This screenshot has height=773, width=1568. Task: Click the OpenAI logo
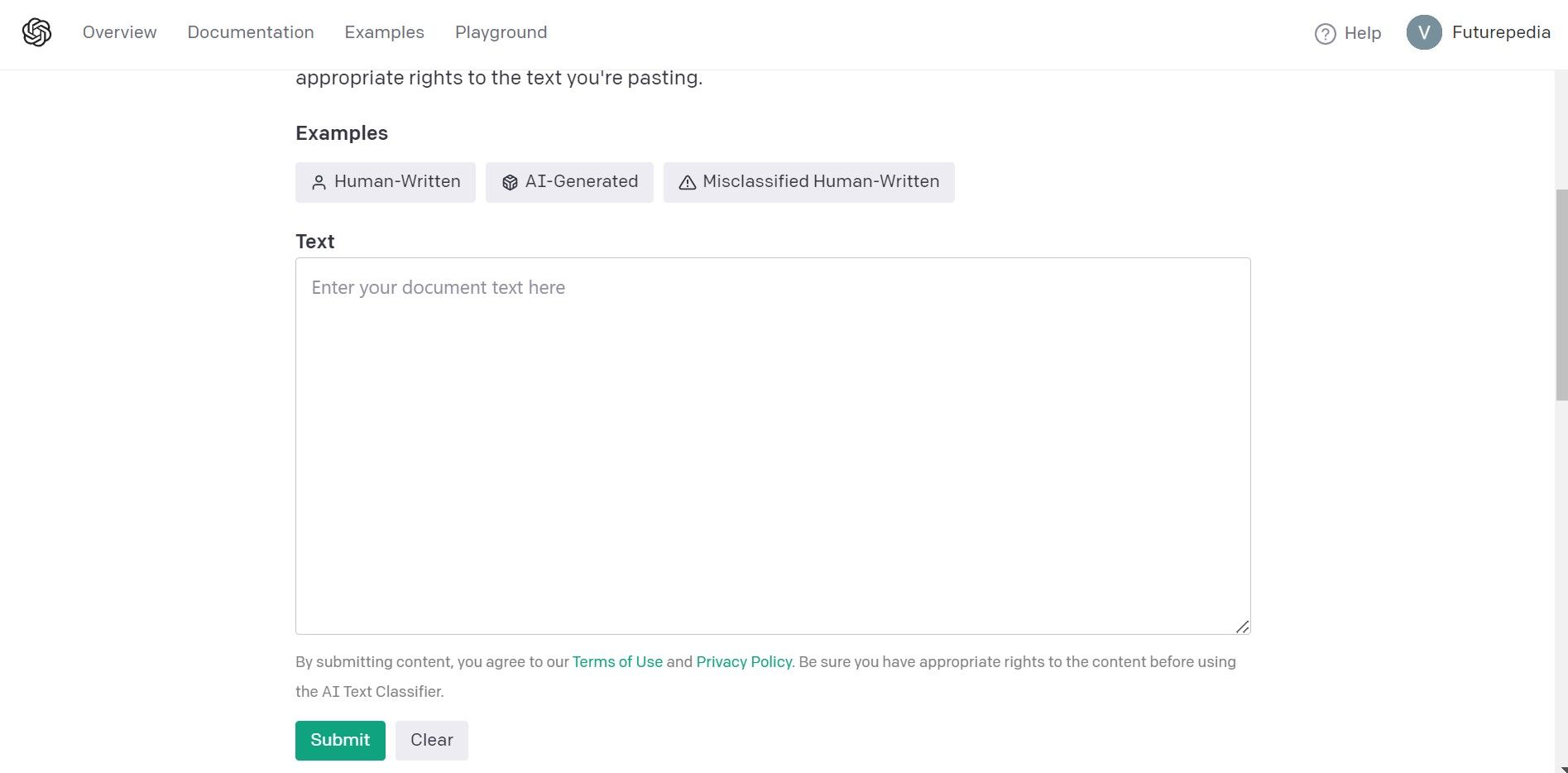tap(37, 31)
